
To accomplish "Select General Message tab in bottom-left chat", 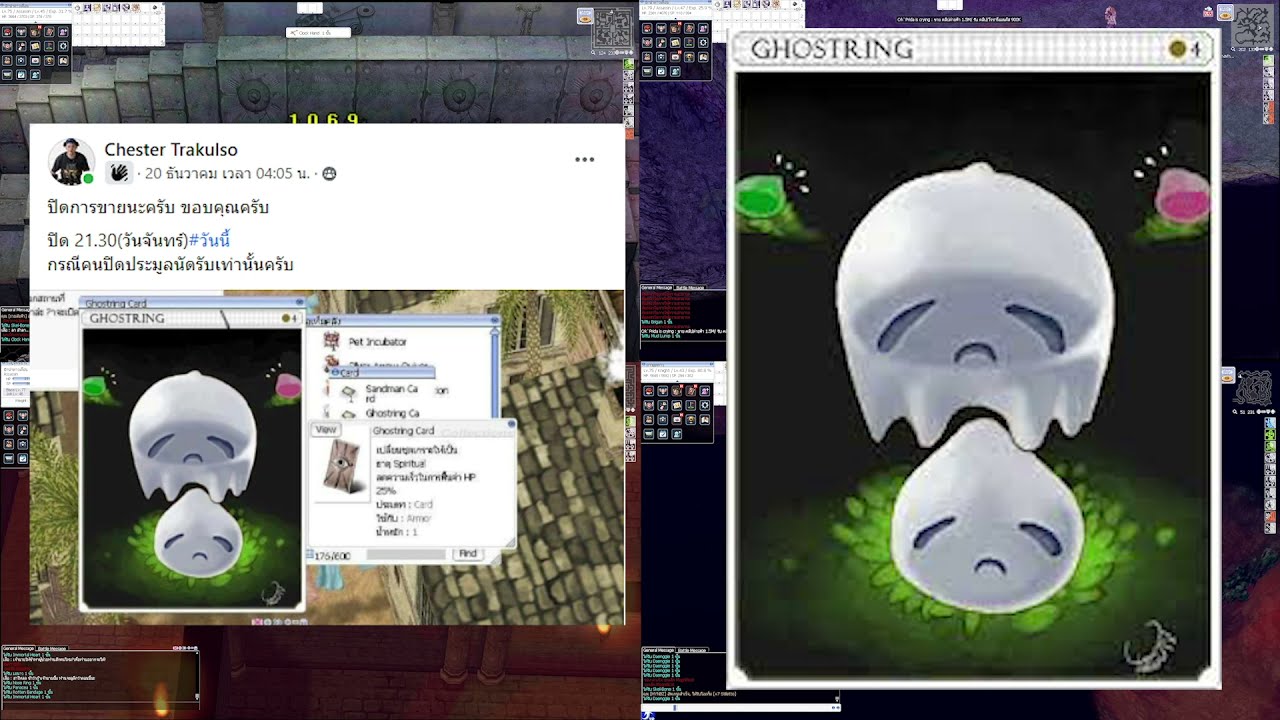I will [x=18, y=649].
